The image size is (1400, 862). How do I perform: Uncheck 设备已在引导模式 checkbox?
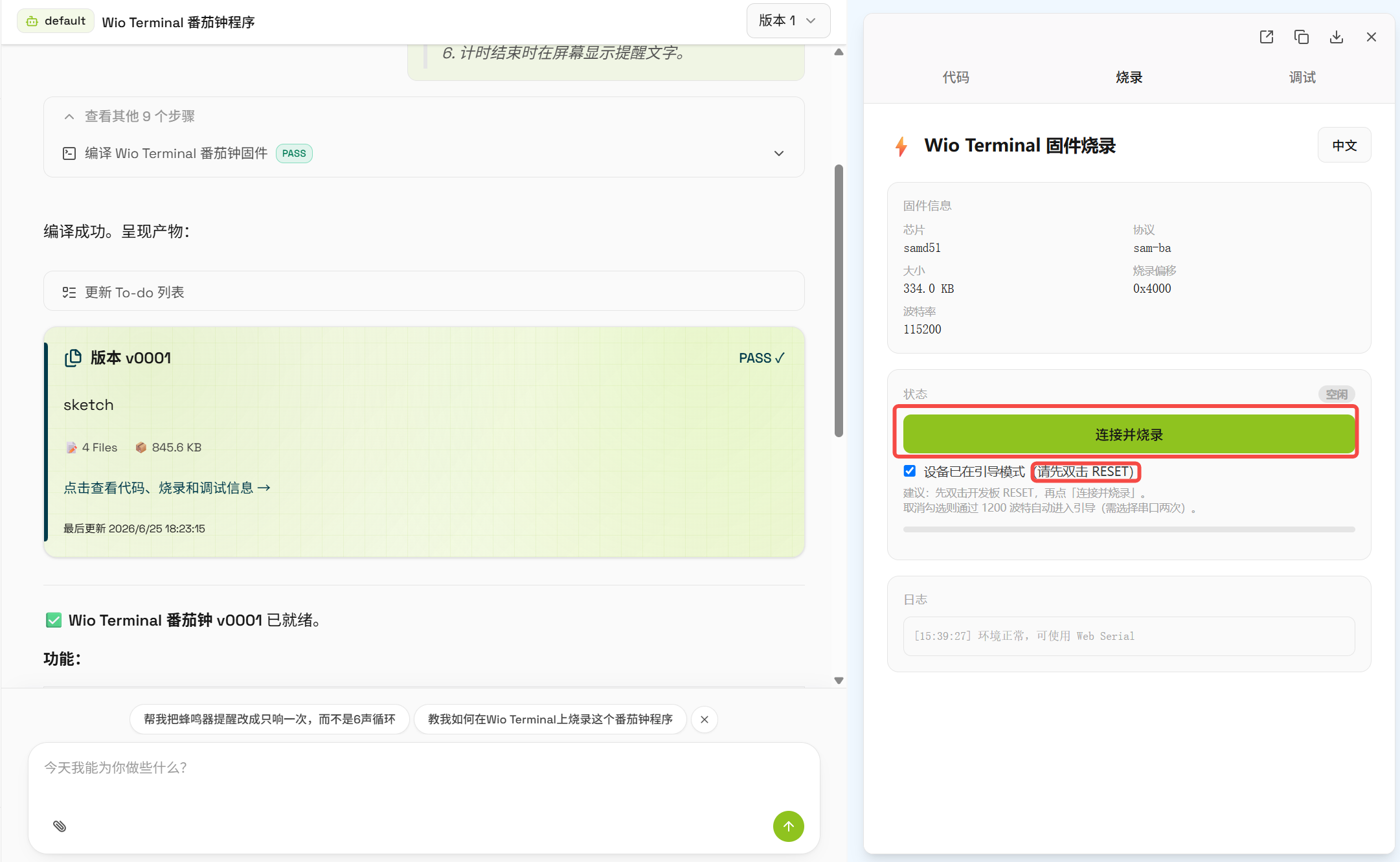click(x=910, y=471)
